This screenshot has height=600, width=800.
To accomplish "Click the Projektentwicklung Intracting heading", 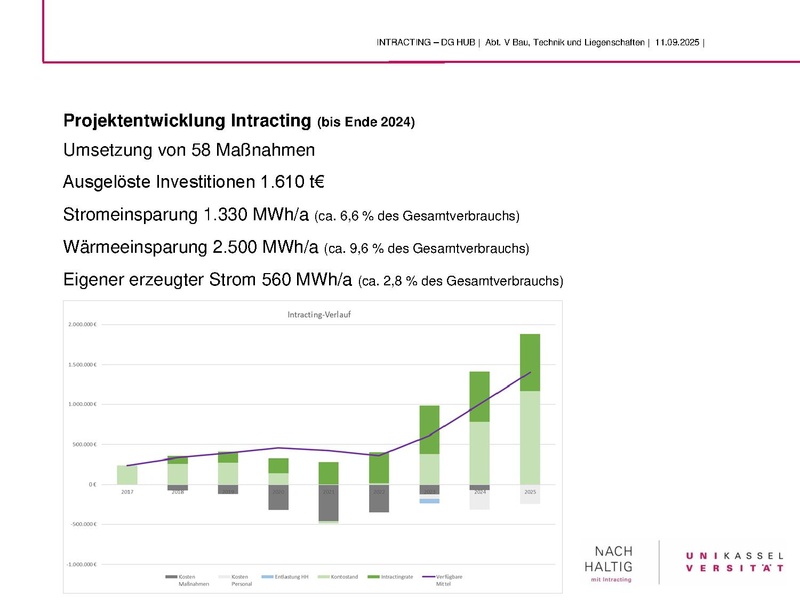I will (188, 121).
